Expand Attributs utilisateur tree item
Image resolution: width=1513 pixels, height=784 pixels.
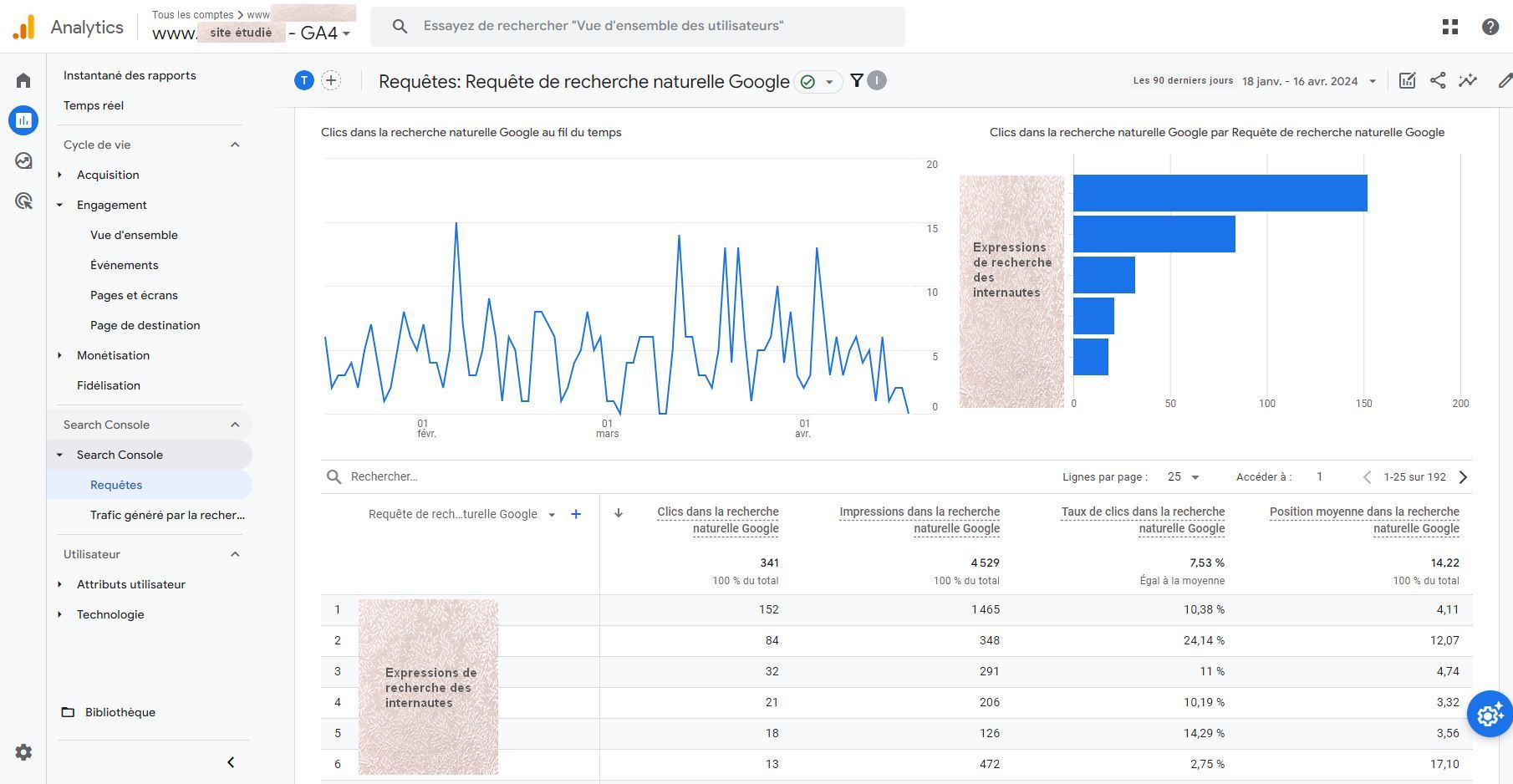coord(60,584)
